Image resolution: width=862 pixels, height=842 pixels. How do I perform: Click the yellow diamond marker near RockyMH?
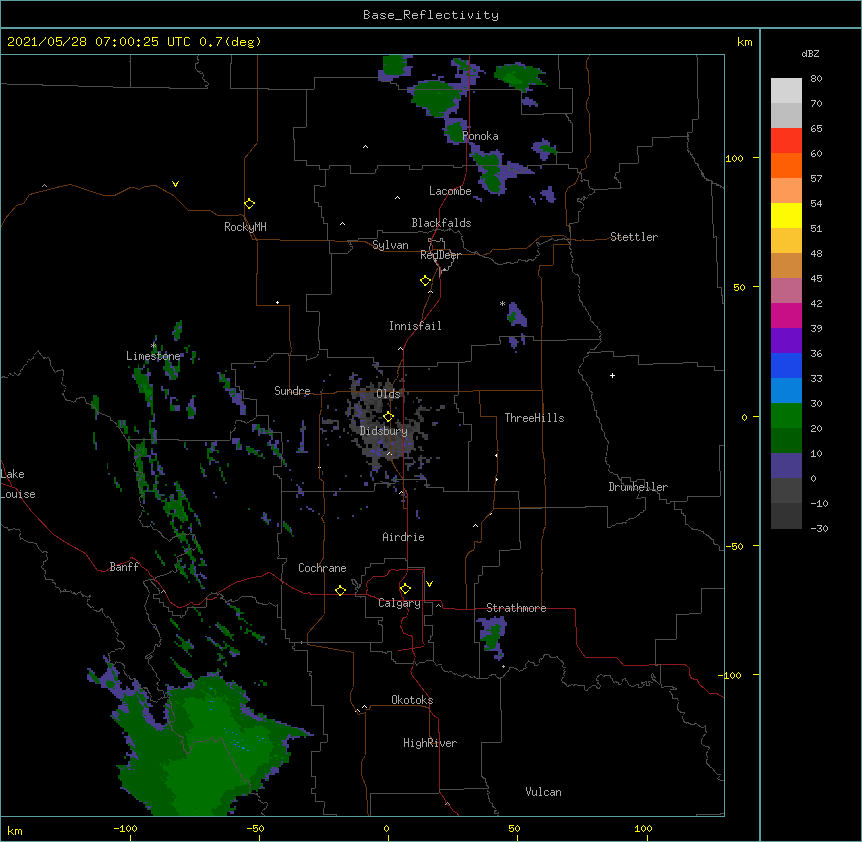point(249,203)
